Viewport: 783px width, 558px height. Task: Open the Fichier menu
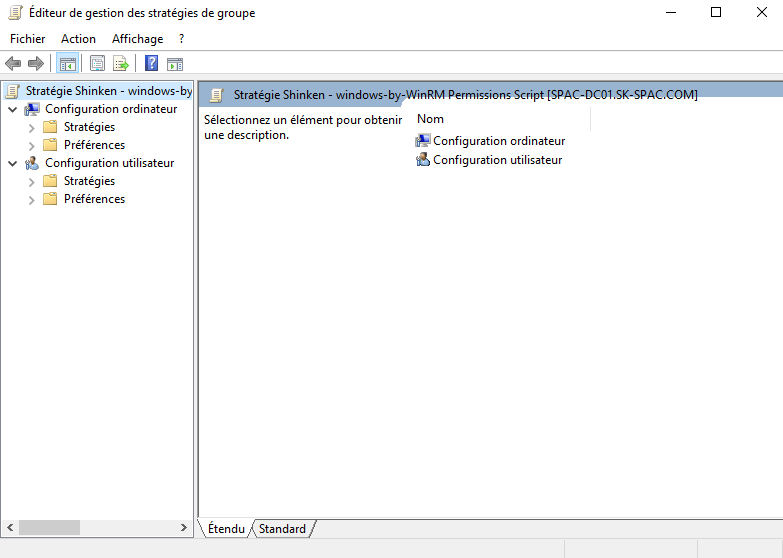point(28,39)
